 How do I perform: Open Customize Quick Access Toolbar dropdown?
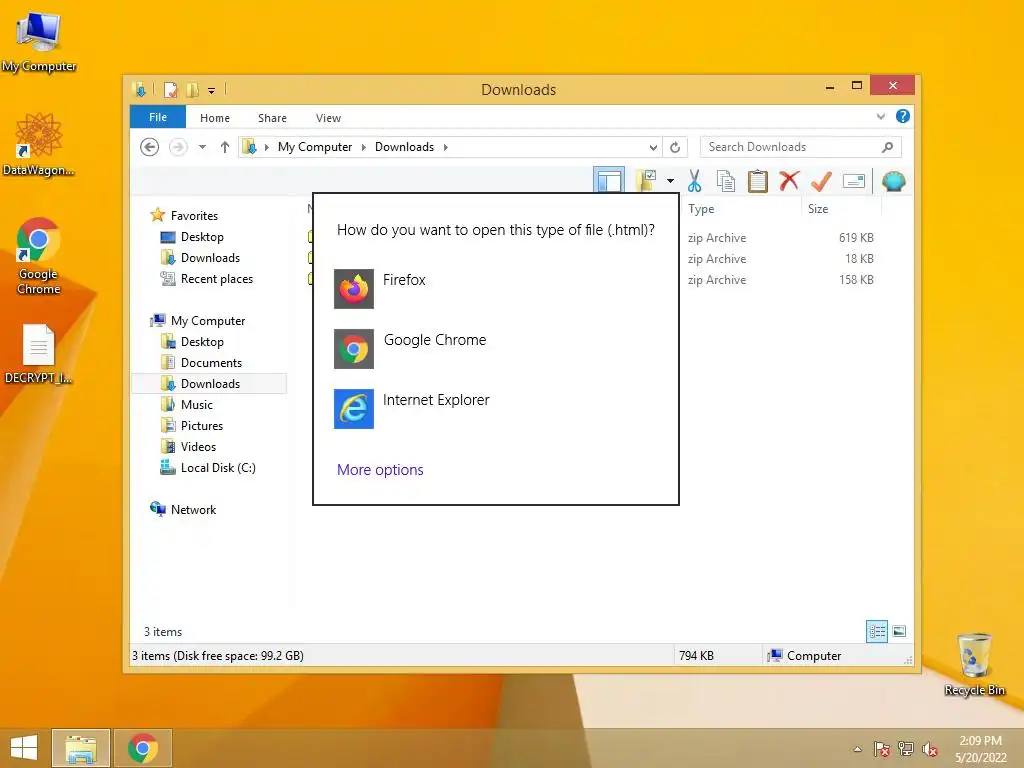tap(212, 91)
